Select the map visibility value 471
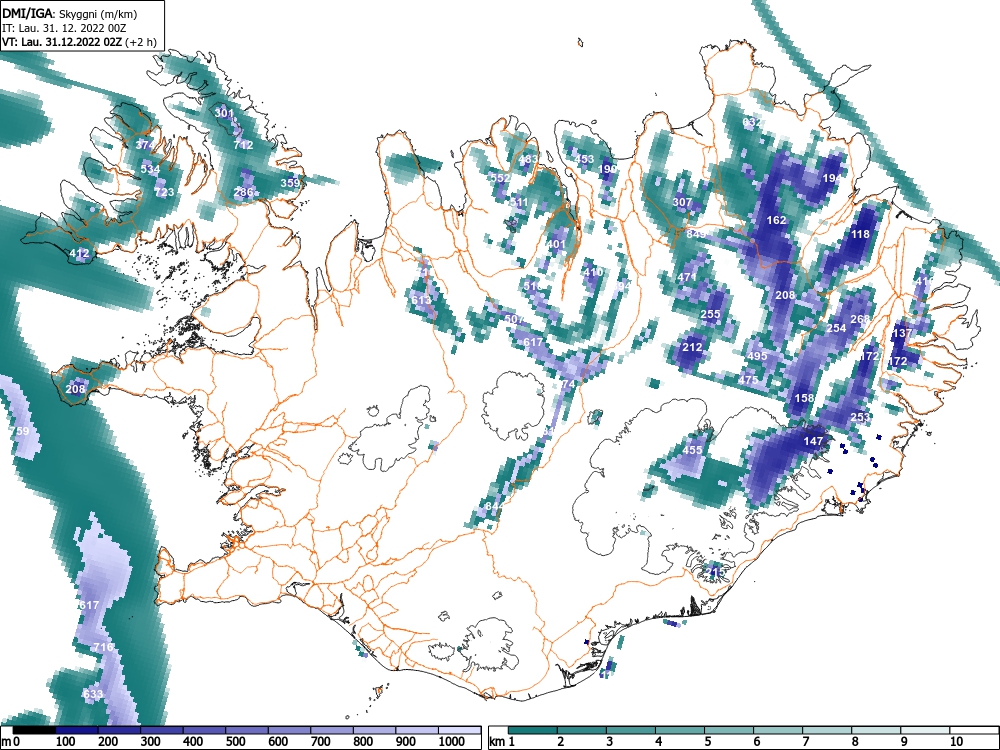Viewport: 1000px width, 750px height. pos(687,277)
